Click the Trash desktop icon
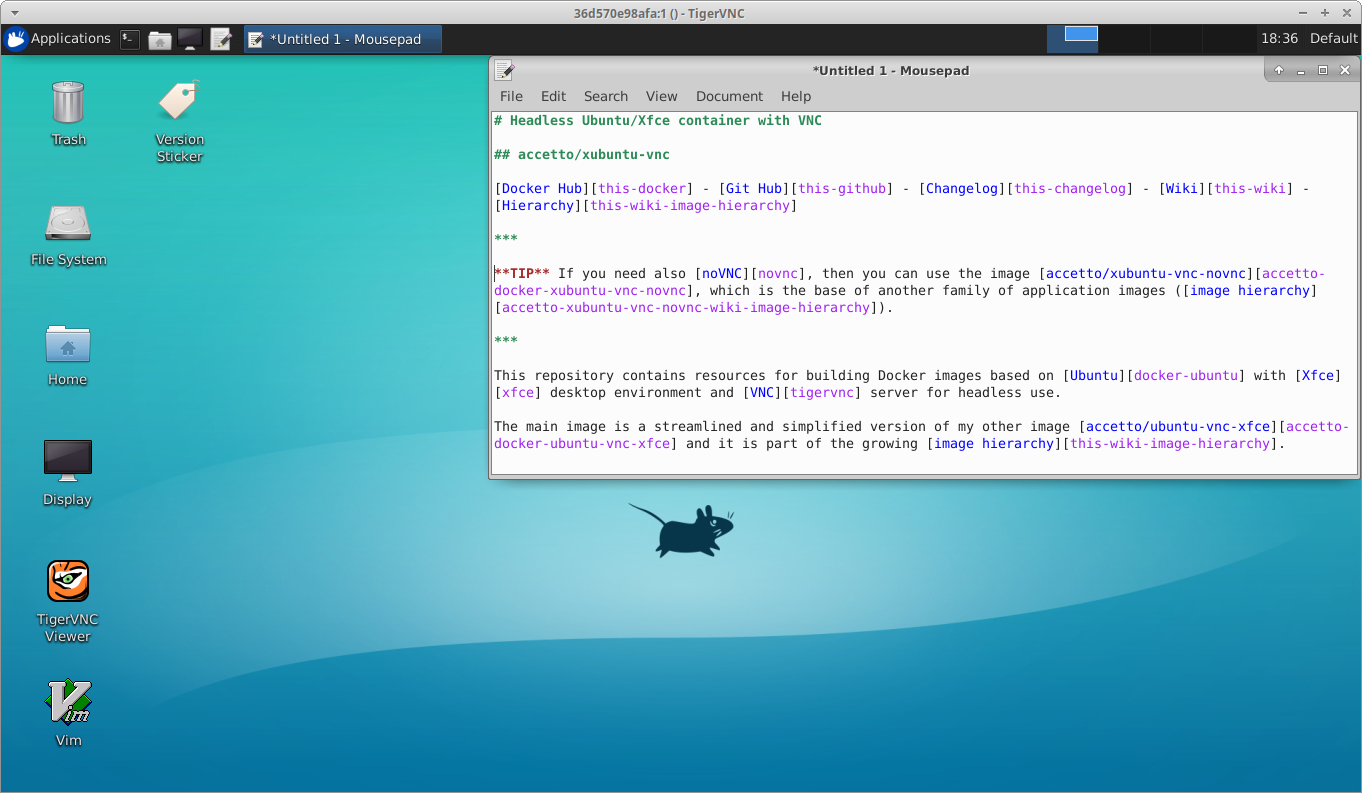 68,113
